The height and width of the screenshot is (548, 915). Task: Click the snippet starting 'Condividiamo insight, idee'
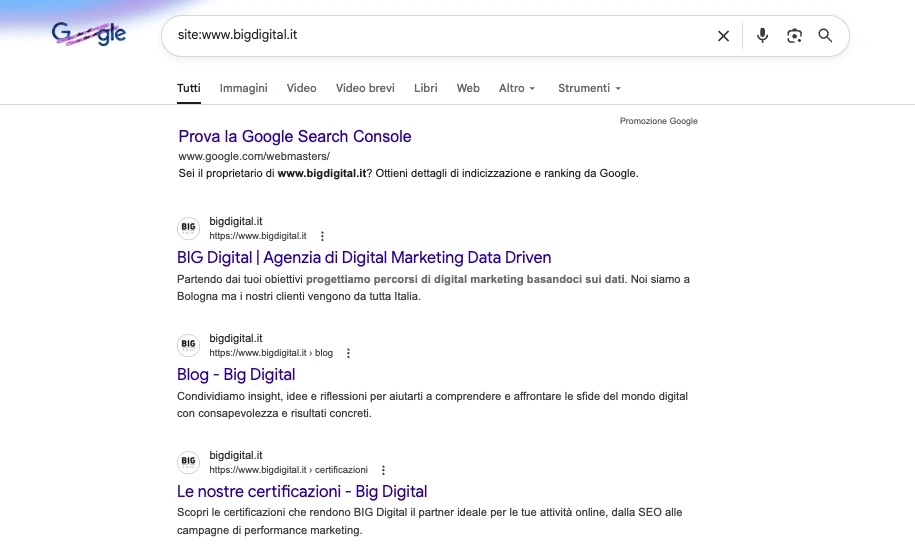point(432,404)
